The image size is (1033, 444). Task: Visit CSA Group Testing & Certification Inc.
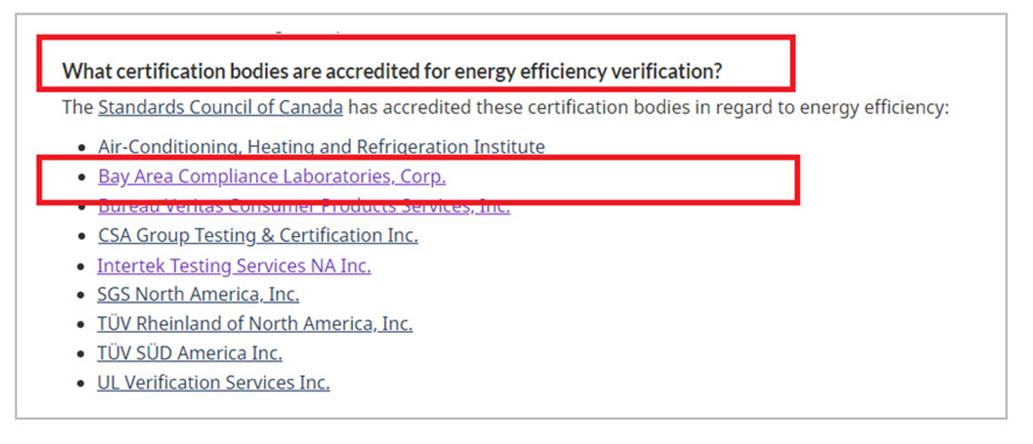(x=258, y=235)
